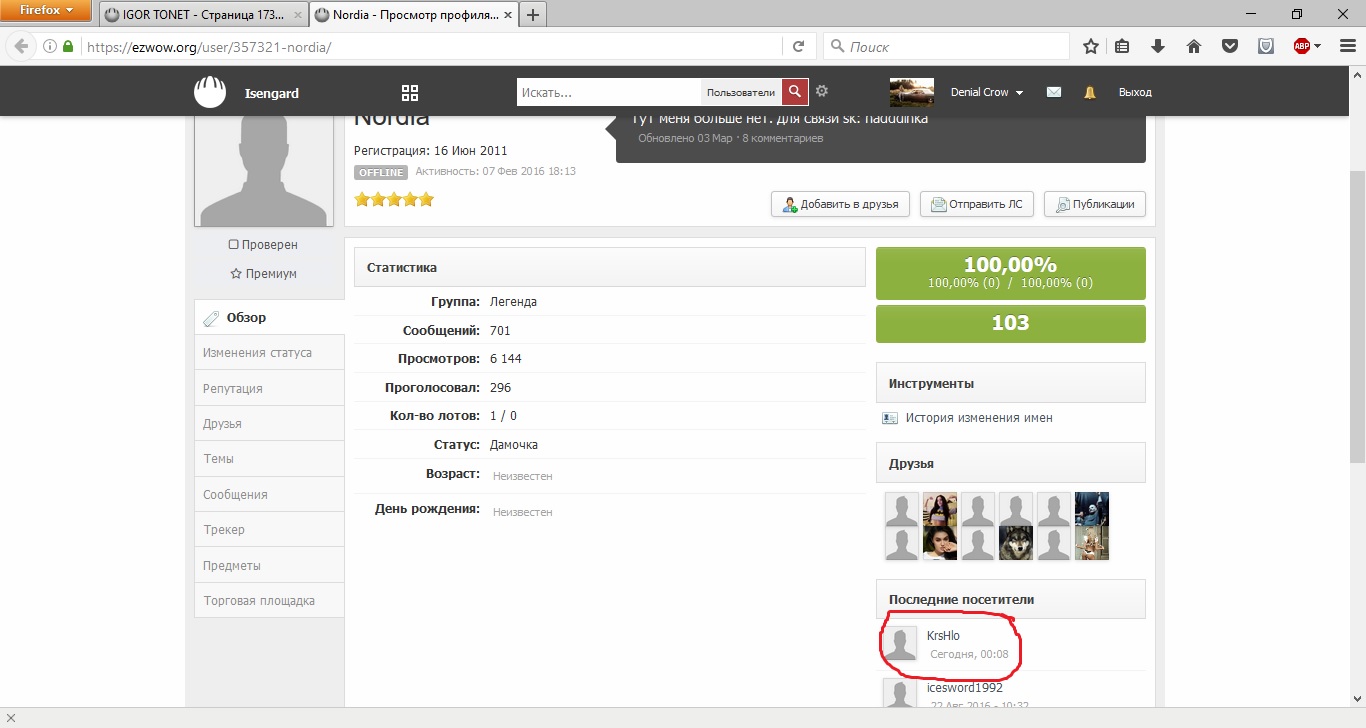Open Сообщения profile tab
The height and width of the screenshot is (728, 1366).
click(x=269, y=494)
